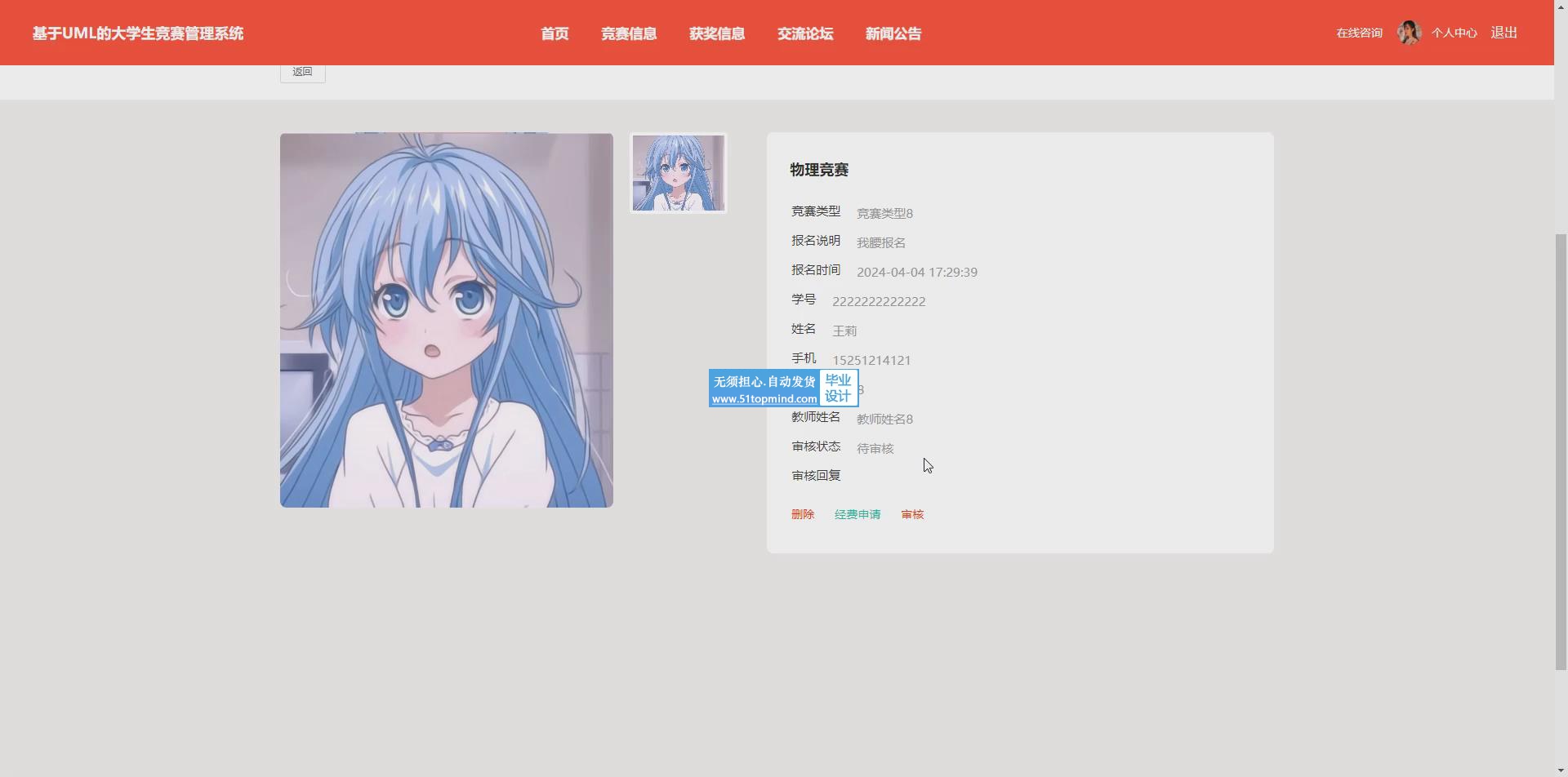The height and width of the screenshot is (777, 1568).
Task: Click the 审核状态 label
Action: pos(816,446)
